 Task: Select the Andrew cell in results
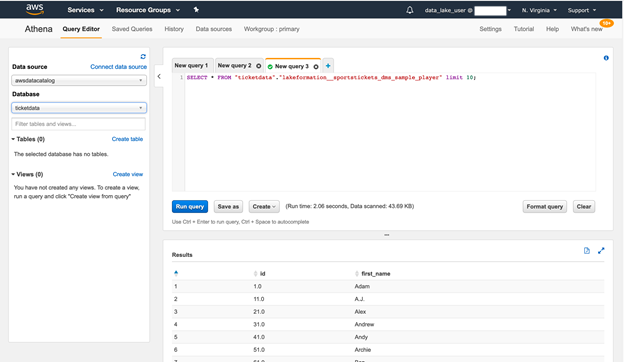point(364,325)
